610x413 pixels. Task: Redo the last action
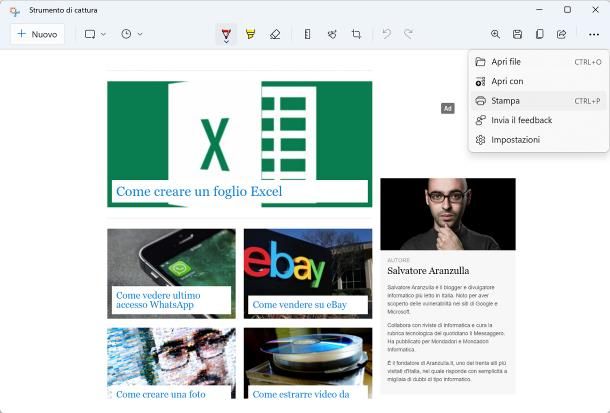click(x=408, y=34)
